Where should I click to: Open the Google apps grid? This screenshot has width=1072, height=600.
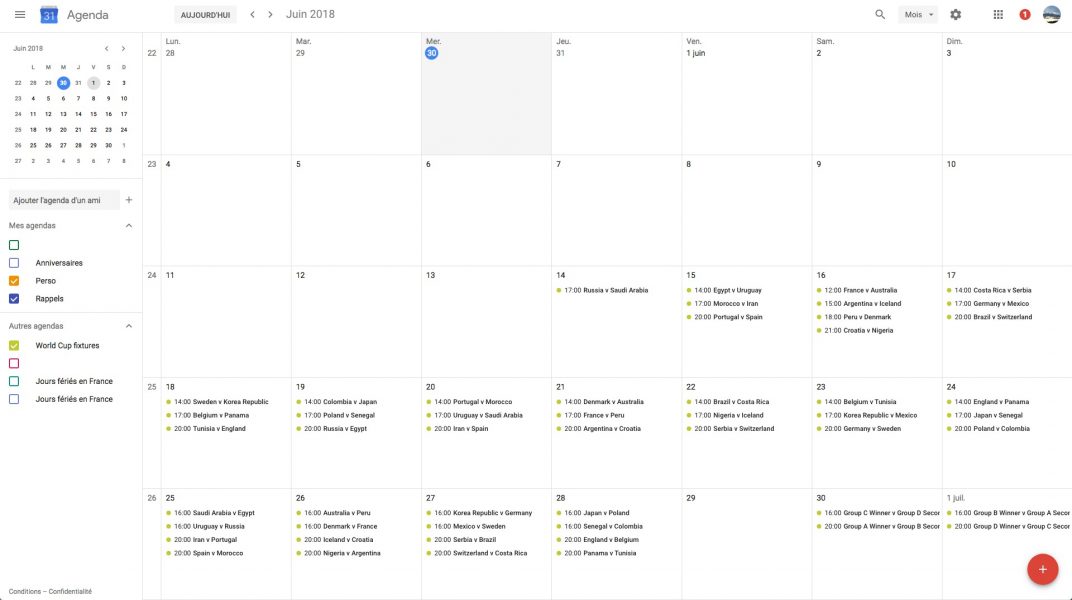pyautogui.click(x=998, y=14)
